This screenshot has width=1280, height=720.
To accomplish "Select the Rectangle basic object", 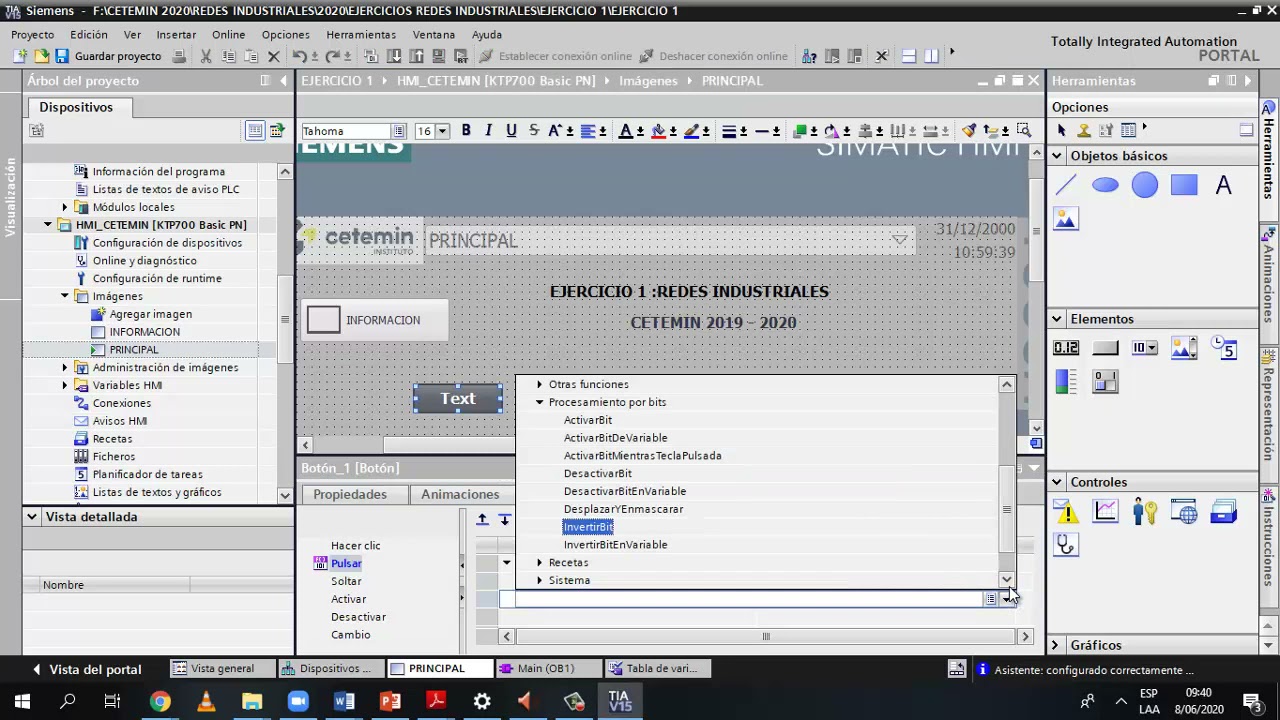I will (x=1184, y=185).
